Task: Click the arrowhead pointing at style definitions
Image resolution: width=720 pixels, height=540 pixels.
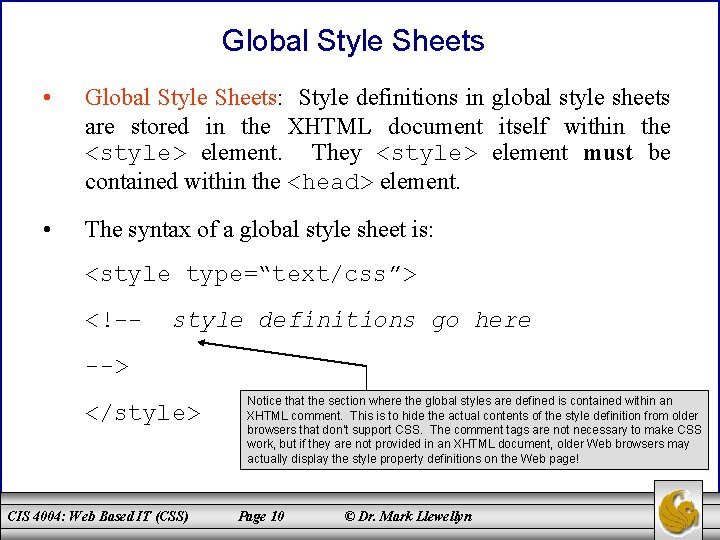Action: (202, 343)
